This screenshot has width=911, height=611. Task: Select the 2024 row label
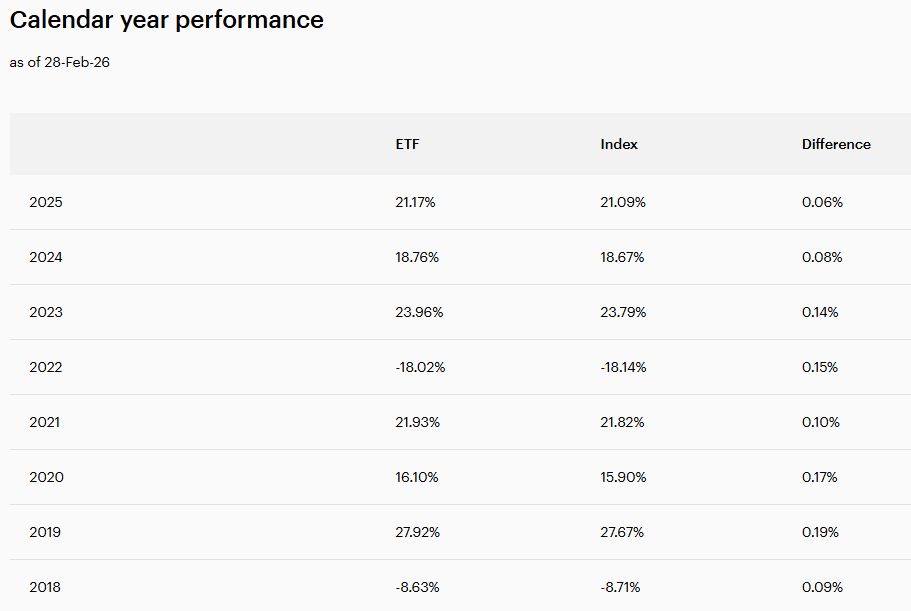click(46, 257)
